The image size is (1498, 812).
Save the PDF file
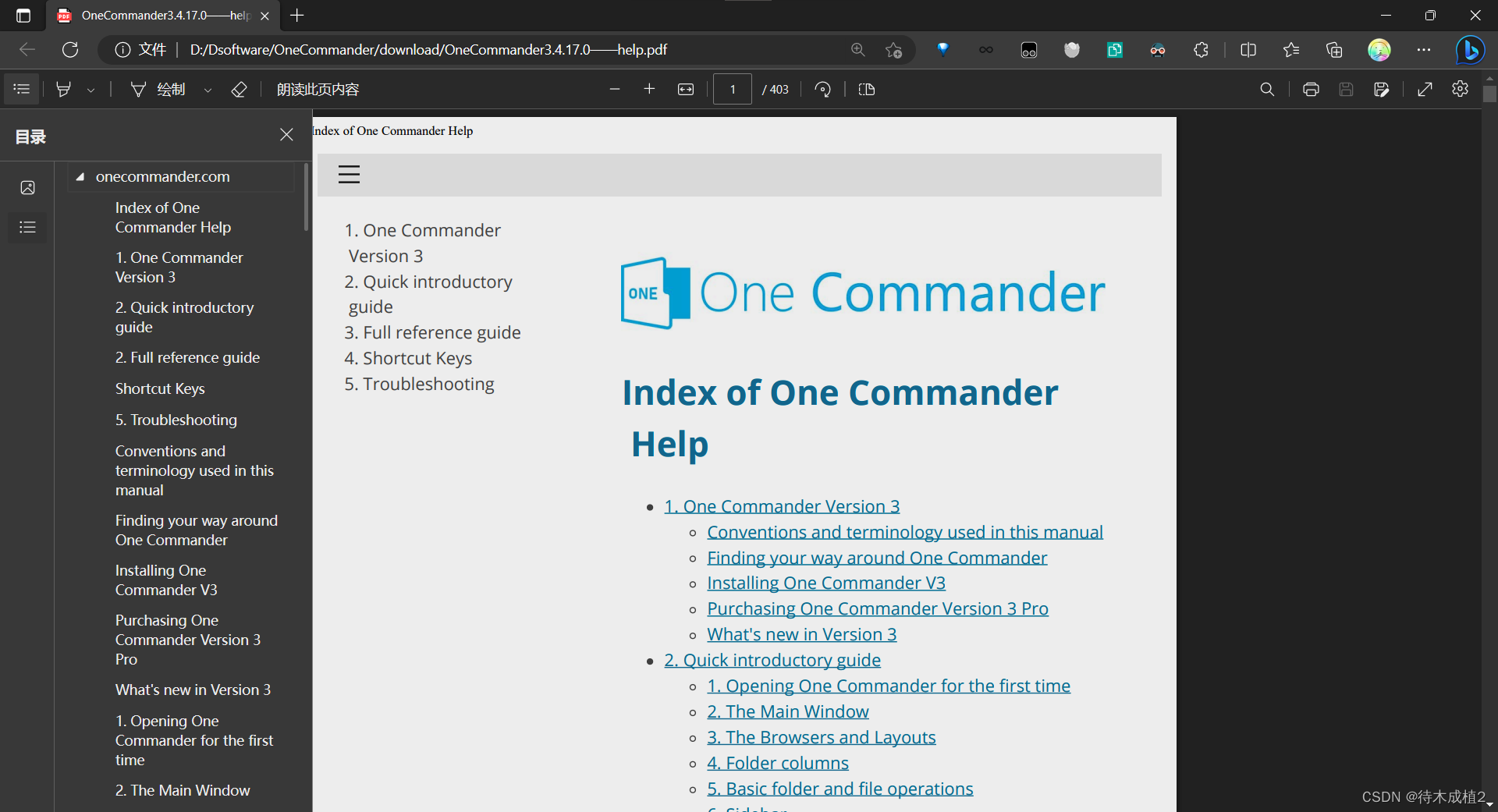(x=1346, y=90)
